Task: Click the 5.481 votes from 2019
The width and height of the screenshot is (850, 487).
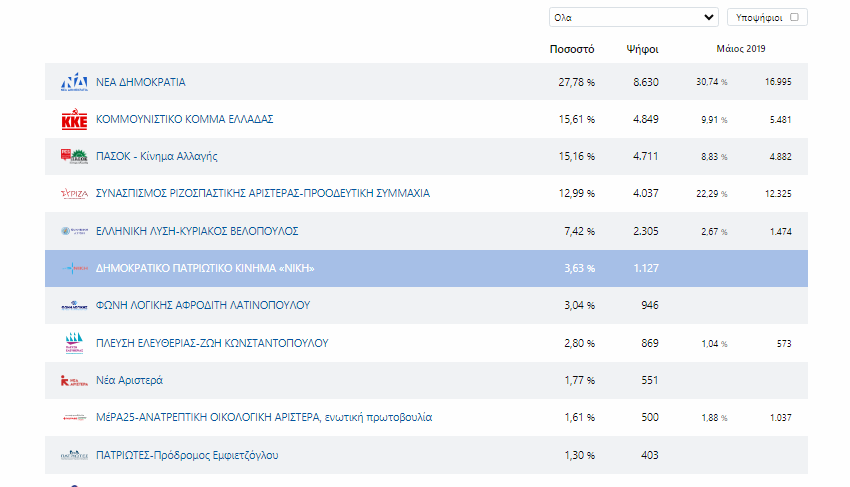Action: point(780,119)
